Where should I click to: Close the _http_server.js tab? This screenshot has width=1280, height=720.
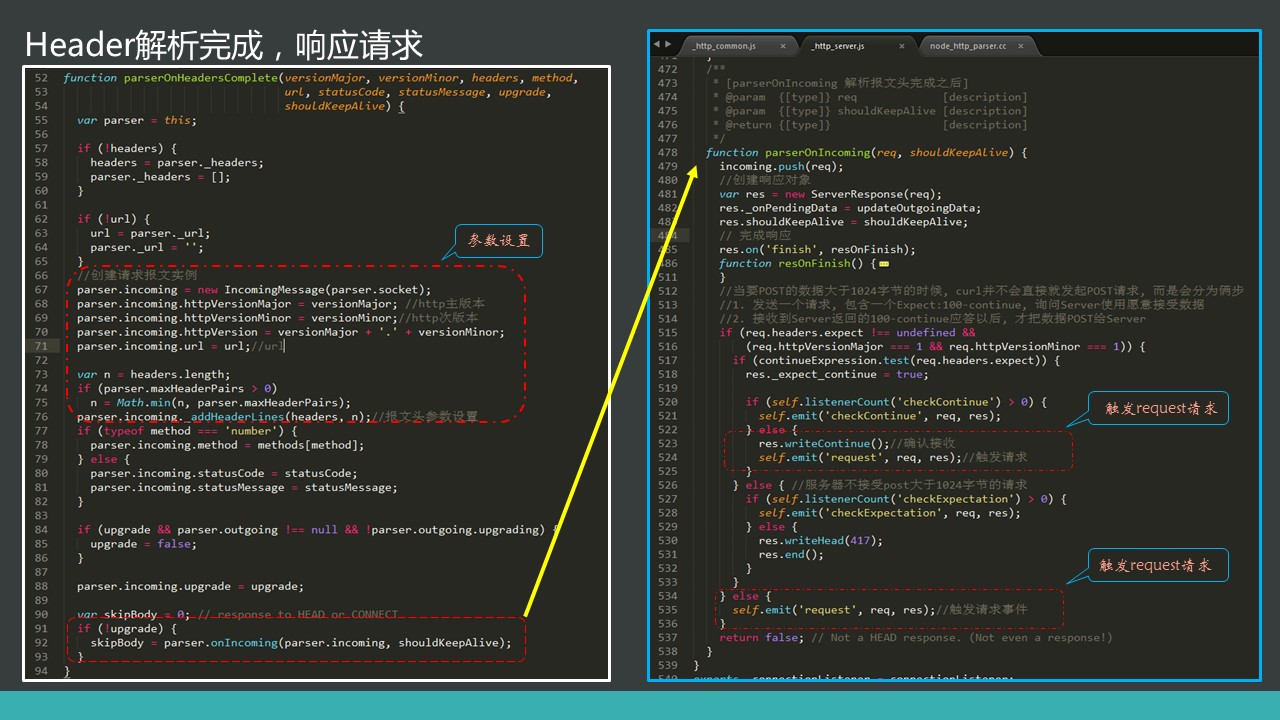click(901, 46)
